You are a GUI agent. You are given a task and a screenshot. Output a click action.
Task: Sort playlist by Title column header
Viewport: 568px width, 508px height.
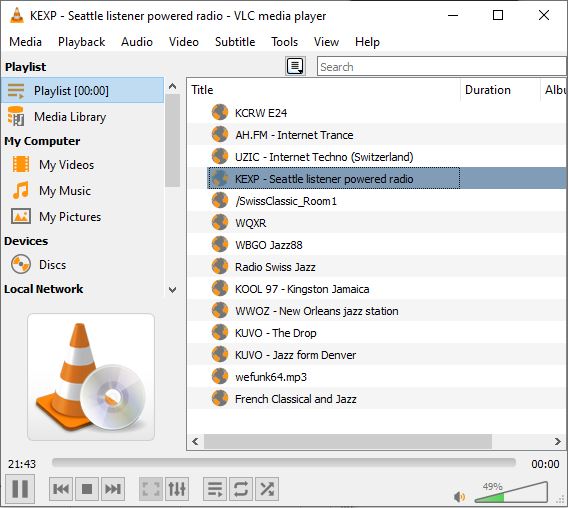(x=324, y=90)
